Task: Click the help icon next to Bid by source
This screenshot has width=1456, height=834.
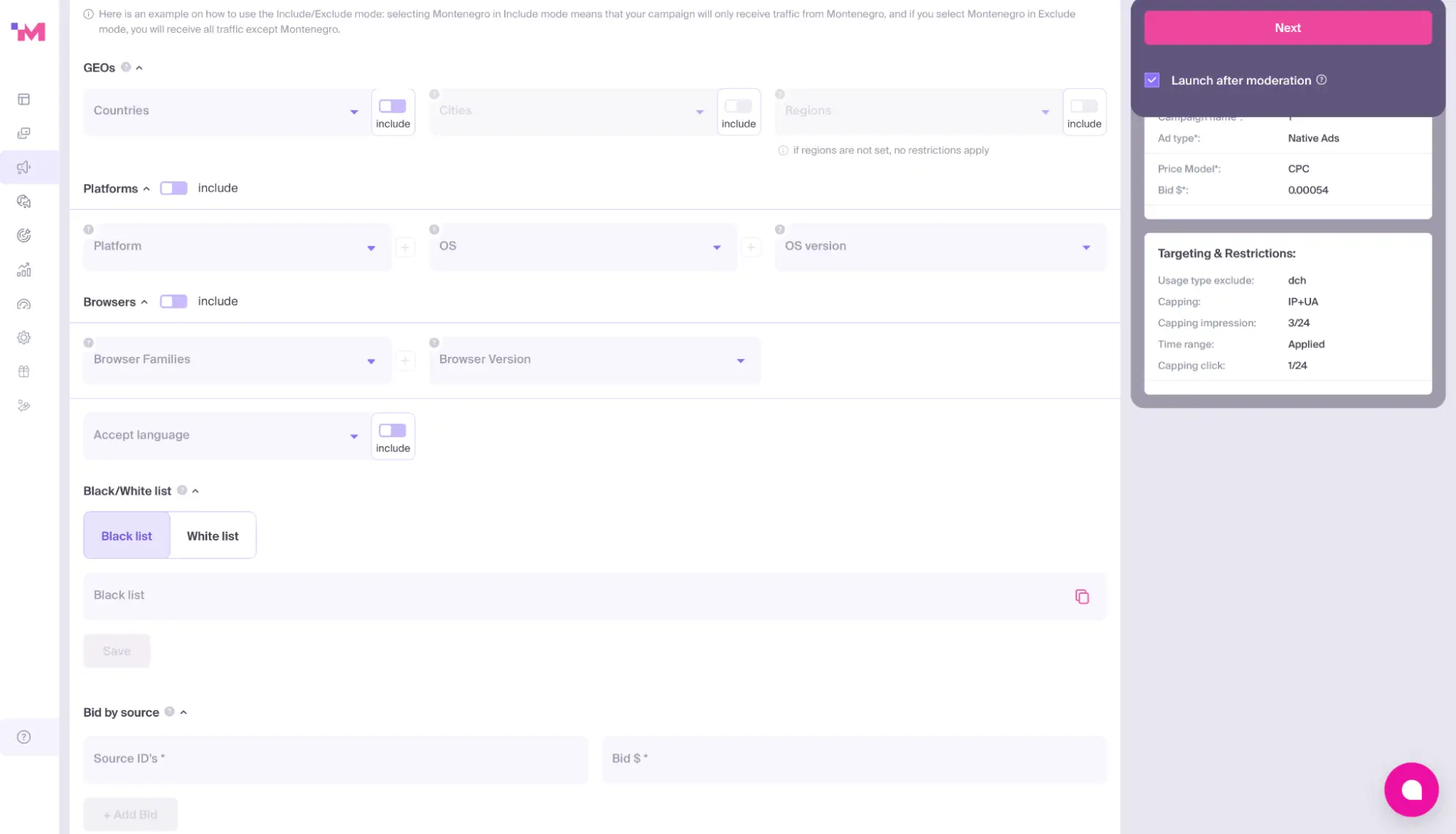Action: tap(169, 712)
